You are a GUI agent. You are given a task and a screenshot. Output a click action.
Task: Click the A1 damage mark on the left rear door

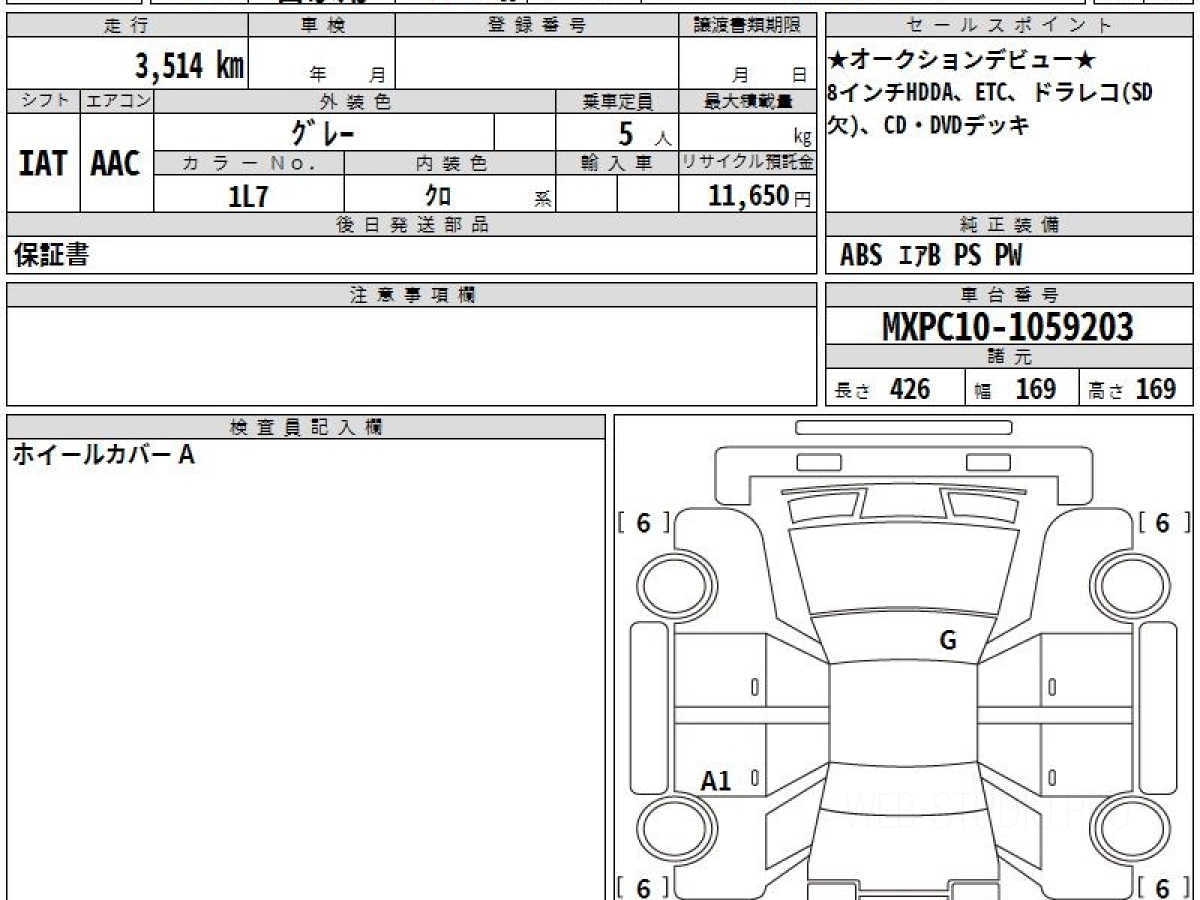point(716,781)
